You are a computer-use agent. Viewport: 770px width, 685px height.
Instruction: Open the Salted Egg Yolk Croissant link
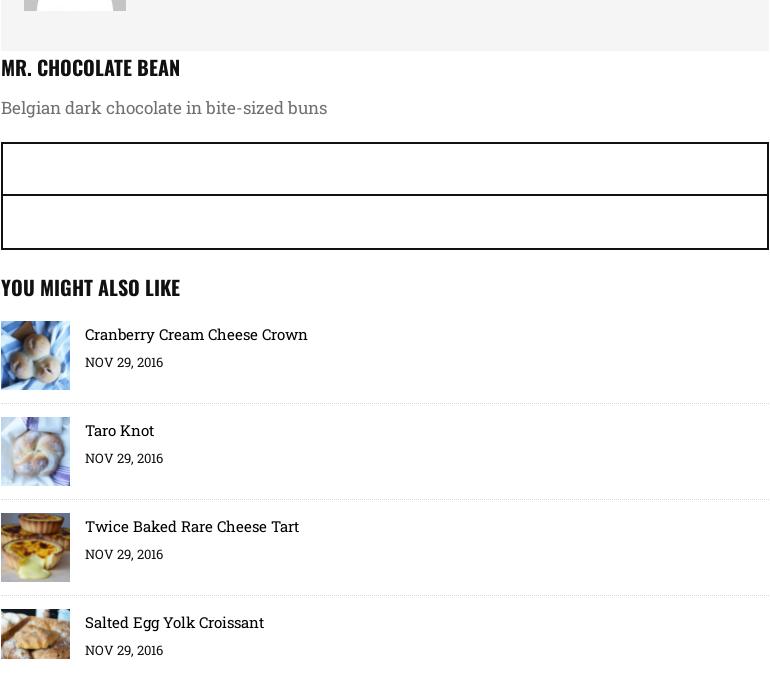tap(174, 623)
